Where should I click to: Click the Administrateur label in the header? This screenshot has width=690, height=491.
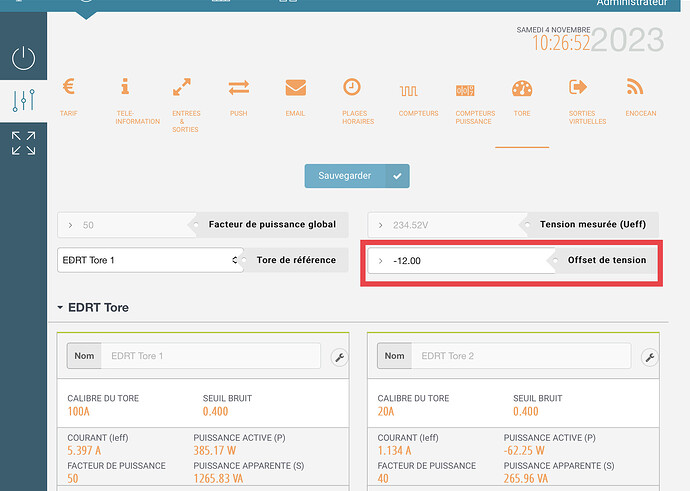pos(632,3)
